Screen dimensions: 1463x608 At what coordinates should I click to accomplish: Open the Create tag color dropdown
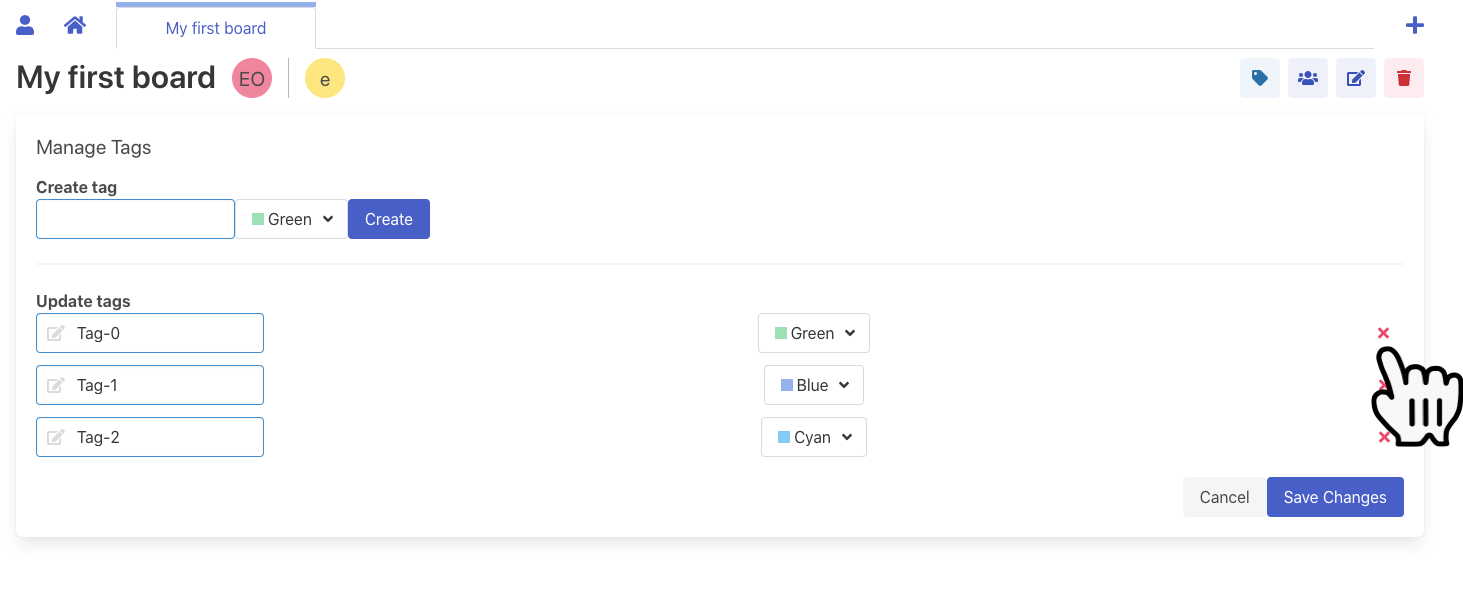pyautogui.click(x=291, y=219)
